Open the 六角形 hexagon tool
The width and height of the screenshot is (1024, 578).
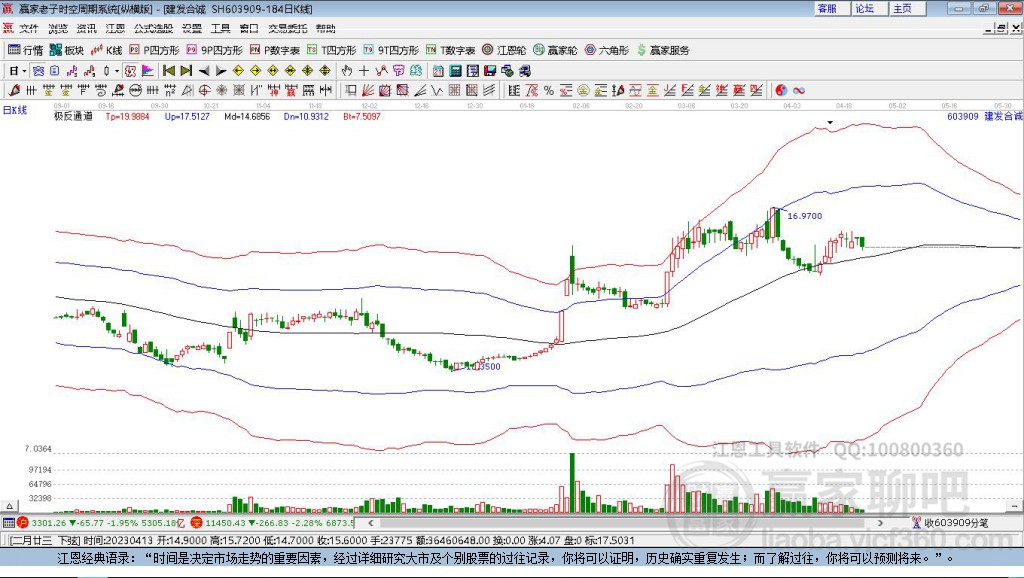pyautogui.click(x=607, y=50)
